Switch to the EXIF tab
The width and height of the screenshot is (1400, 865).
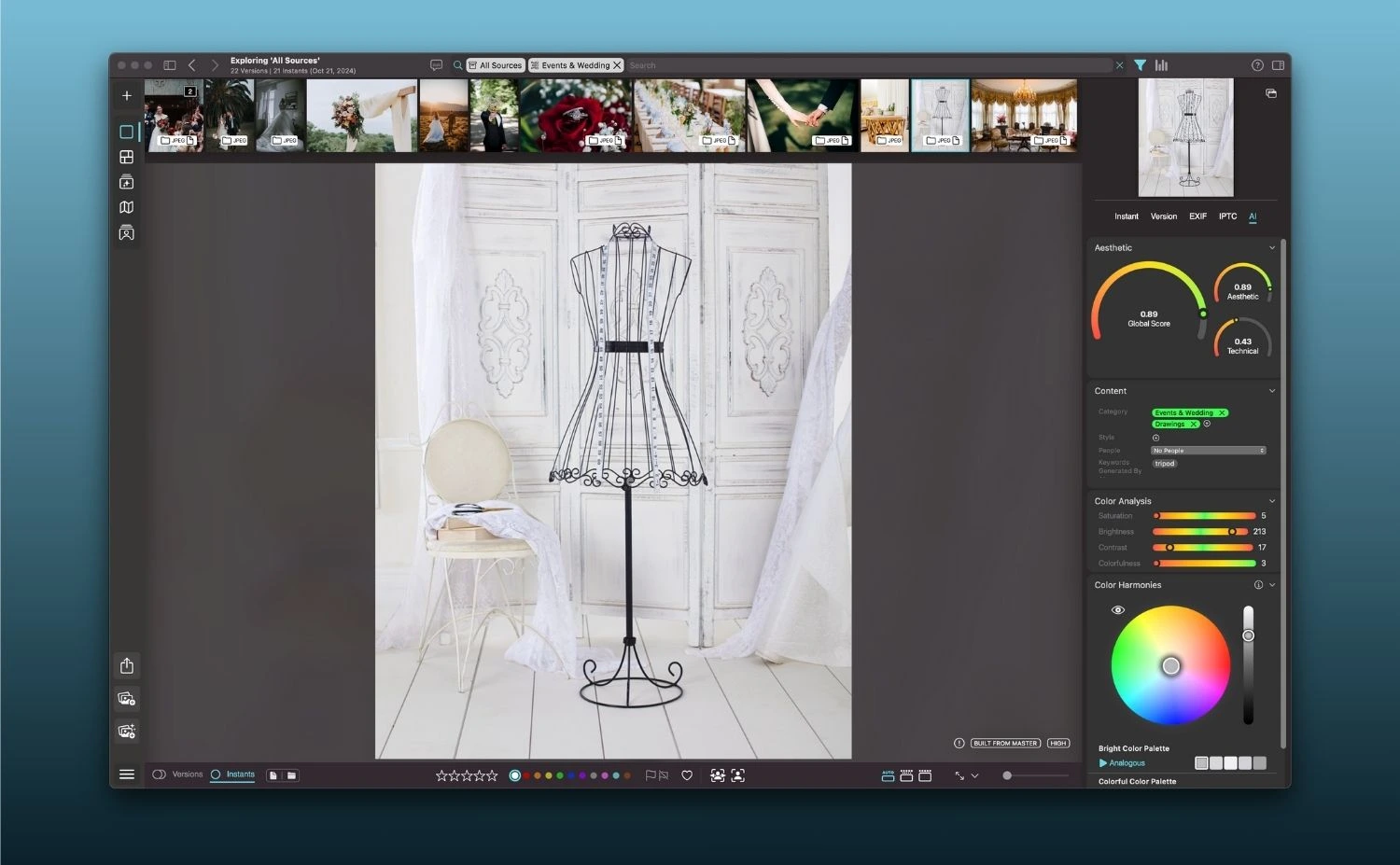[x=1197, y=216]
